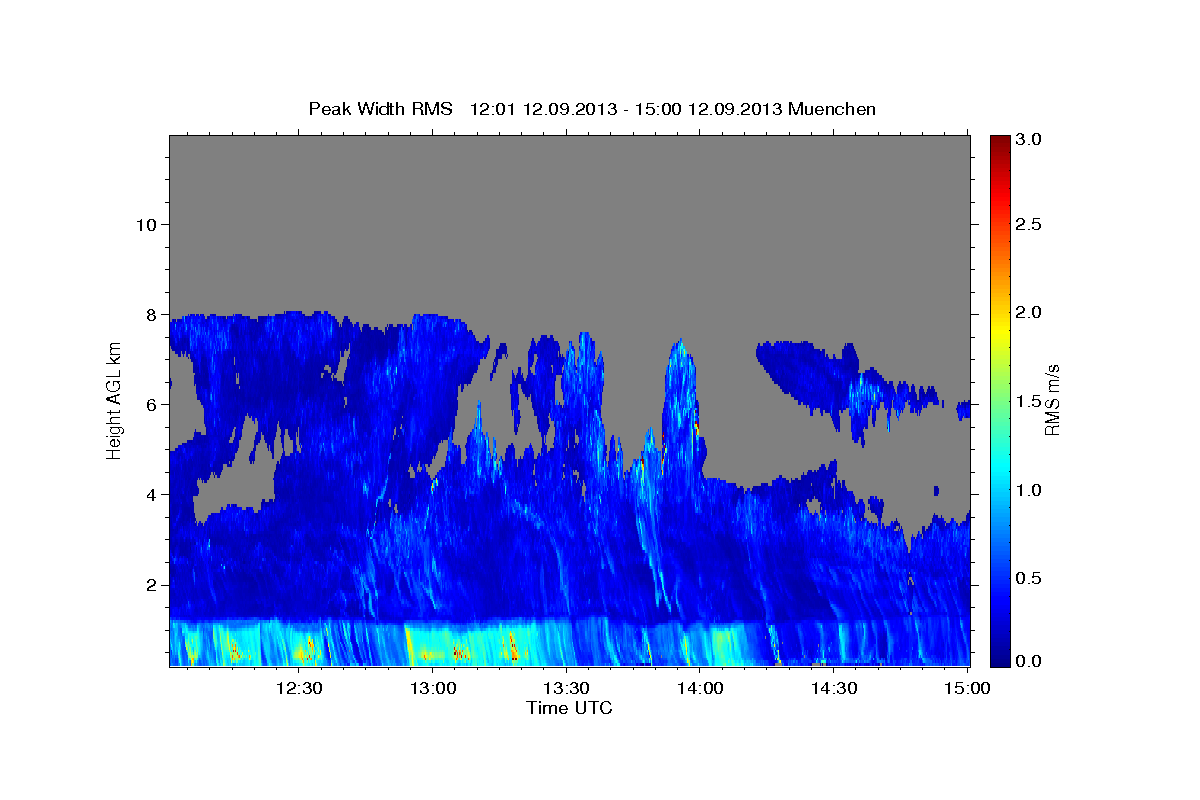Image resolution: width=1200 pixels, height=800 pixels.
Task: Click the dark blue bottom of colorbar
Action: click(999, 658)
